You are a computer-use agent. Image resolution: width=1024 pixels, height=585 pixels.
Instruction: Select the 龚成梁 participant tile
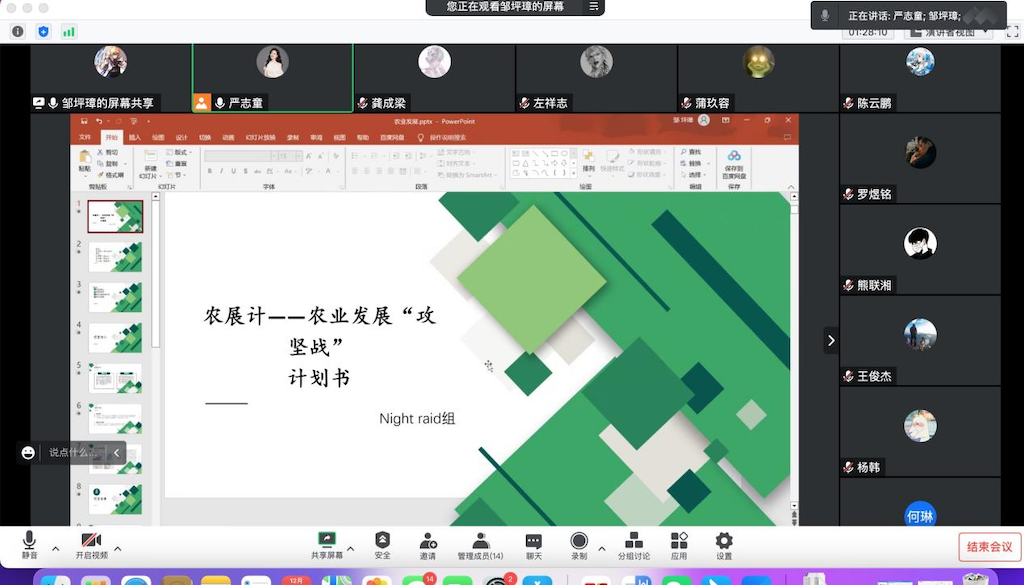pos(434,78)
